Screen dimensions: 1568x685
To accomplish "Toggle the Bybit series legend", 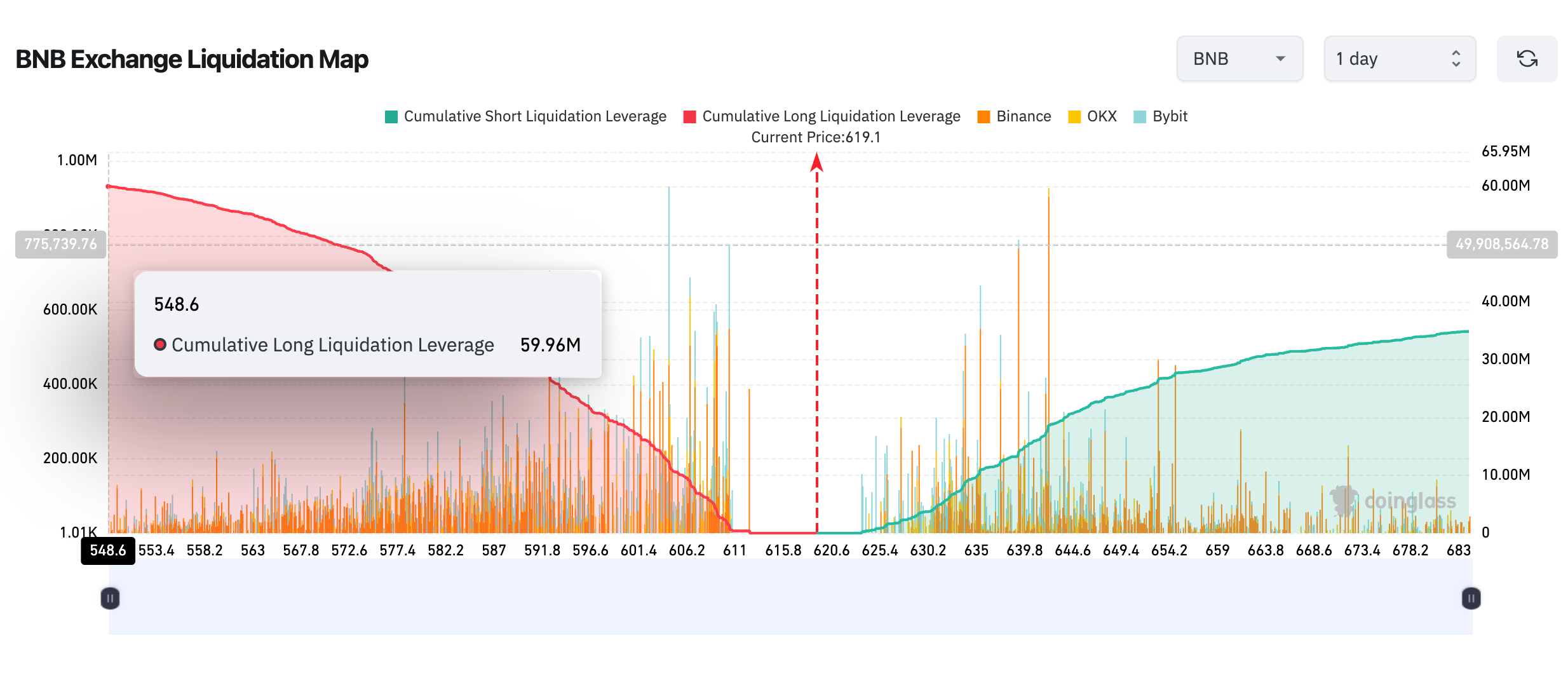I will point(1160,116).
